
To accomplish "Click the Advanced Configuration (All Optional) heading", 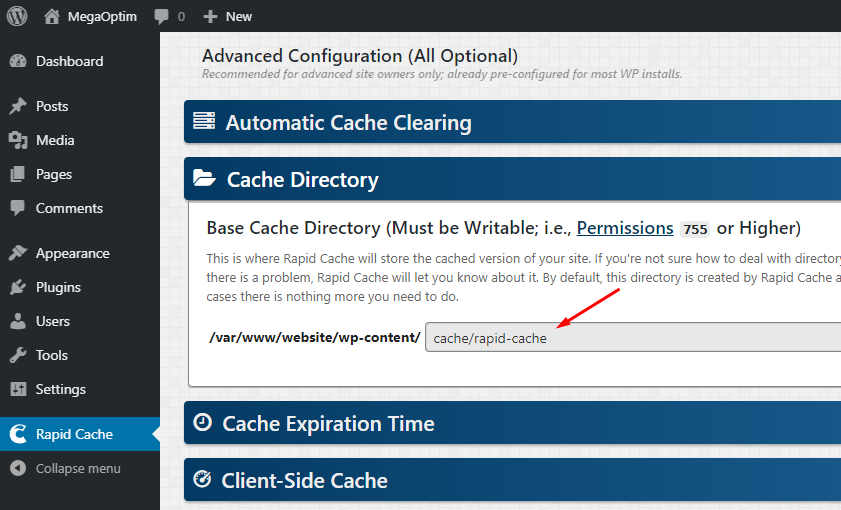I will 360,56.
